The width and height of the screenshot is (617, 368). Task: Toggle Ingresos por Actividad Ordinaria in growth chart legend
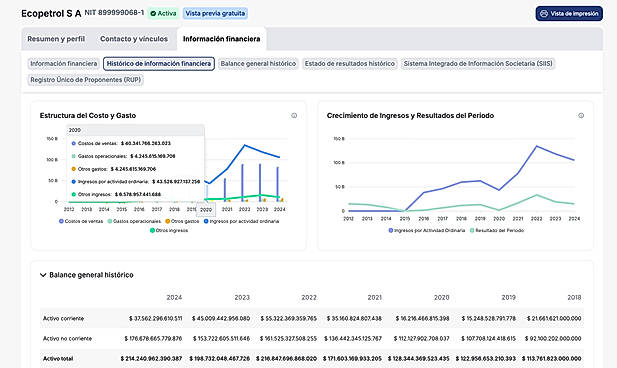427,230
